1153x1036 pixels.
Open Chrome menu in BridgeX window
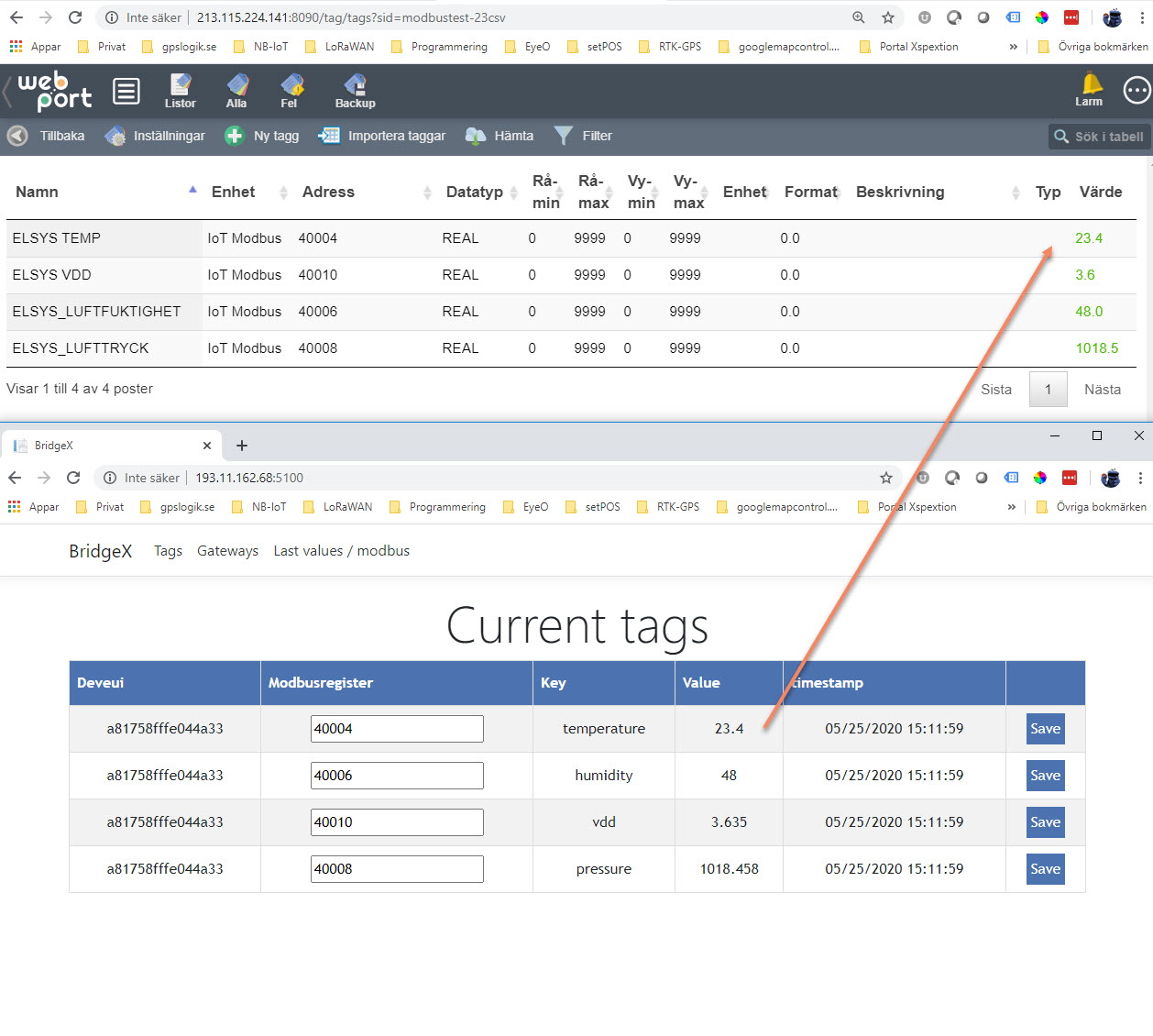pyautogui.click(x=1140, y=478)
